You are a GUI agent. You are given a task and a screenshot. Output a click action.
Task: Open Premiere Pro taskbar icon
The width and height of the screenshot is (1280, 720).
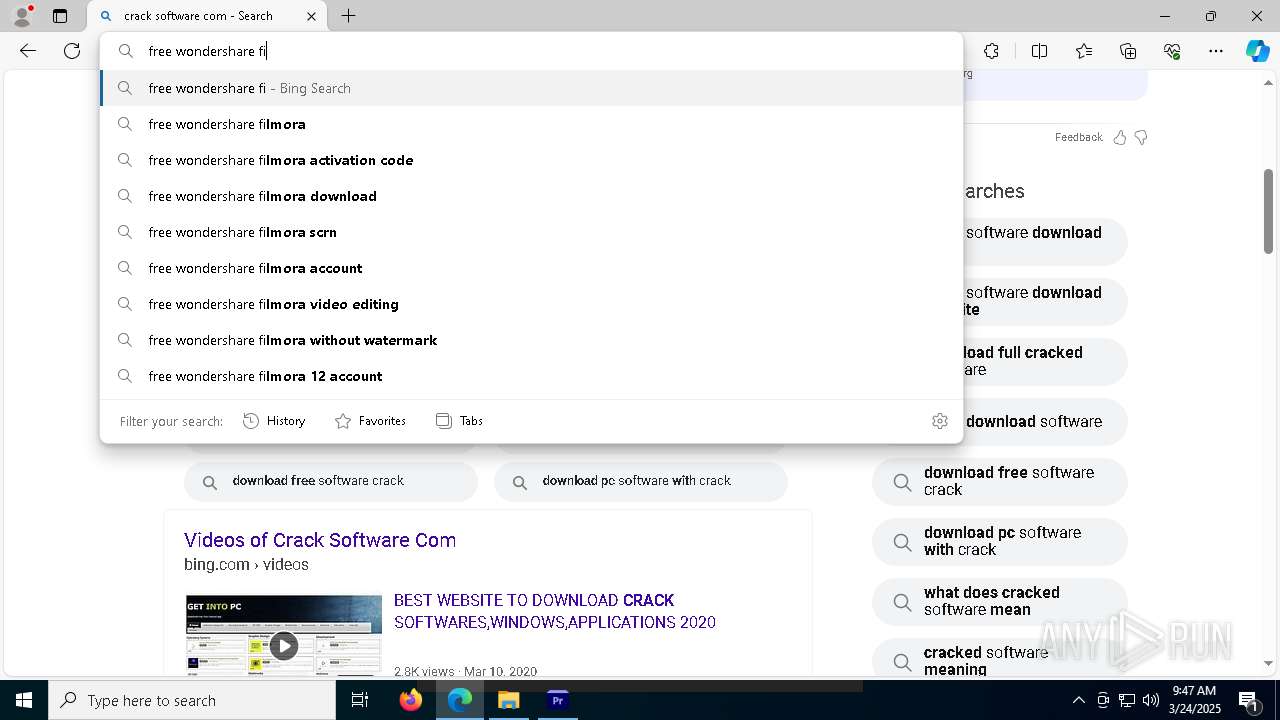[x=558, y=700]
